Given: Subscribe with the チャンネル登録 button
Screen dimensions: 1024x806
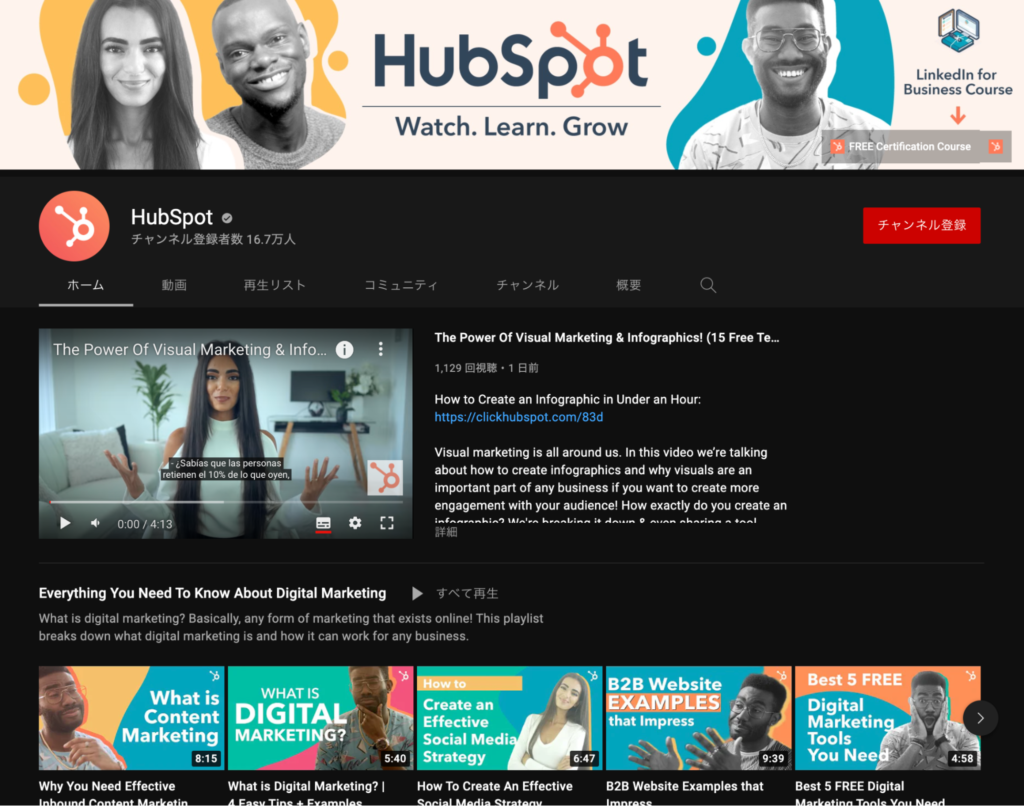Looking at the screenshot, I should 921,225.
